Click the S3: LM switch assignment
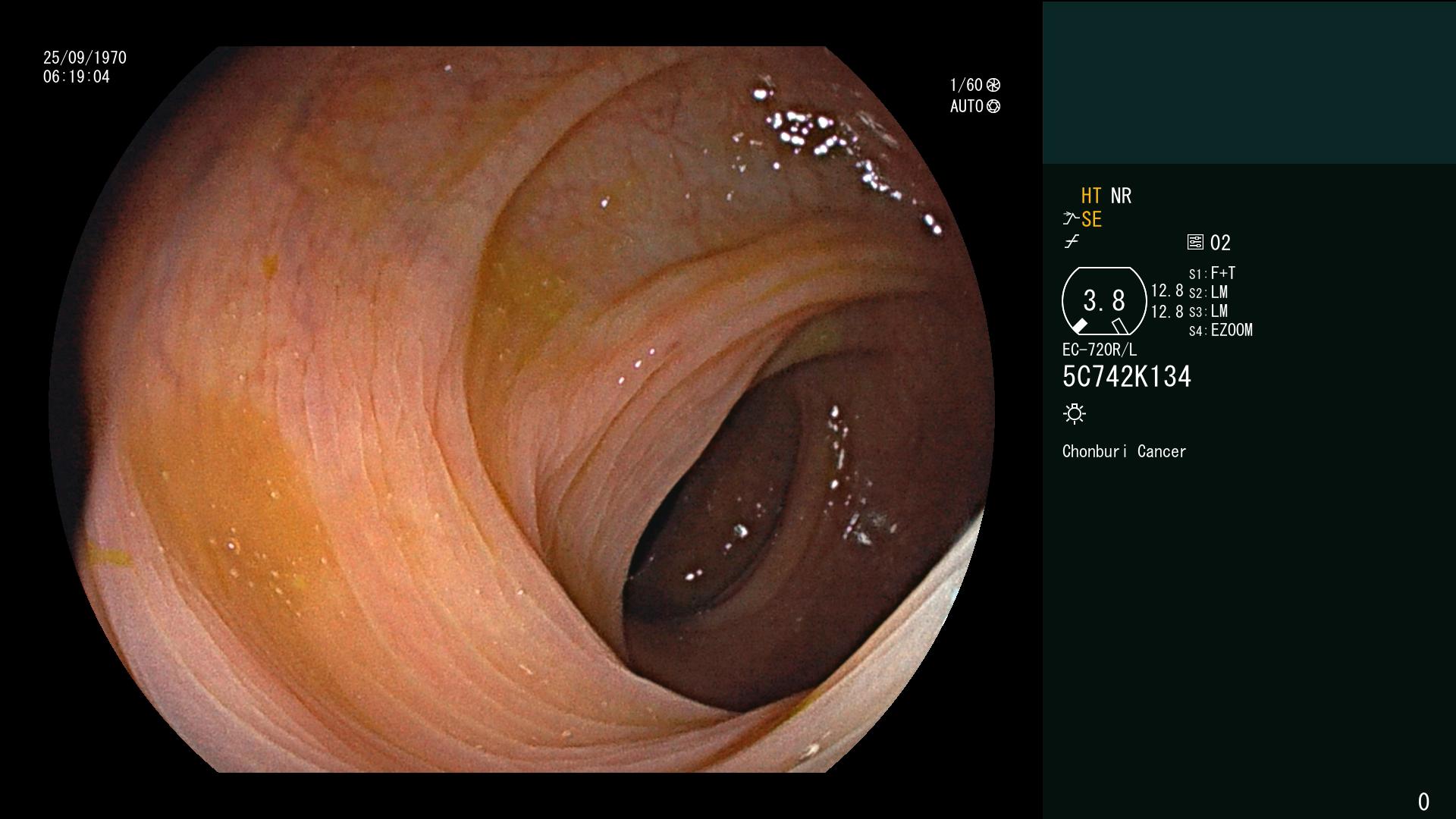The image size is (1456, 819). (1208, 311)
